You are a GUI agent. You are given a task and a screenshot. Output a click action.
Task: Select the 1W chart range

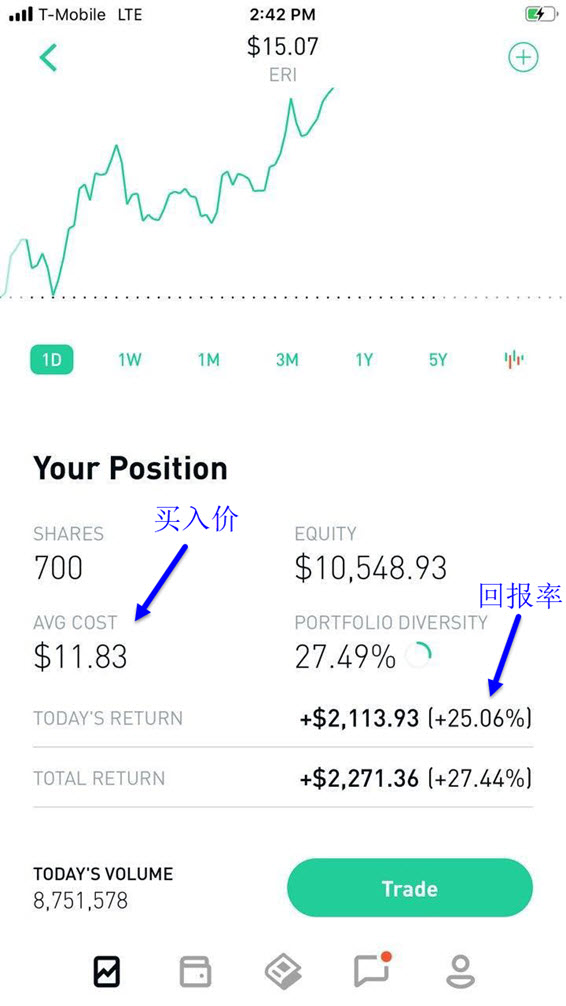pos(130,360)
